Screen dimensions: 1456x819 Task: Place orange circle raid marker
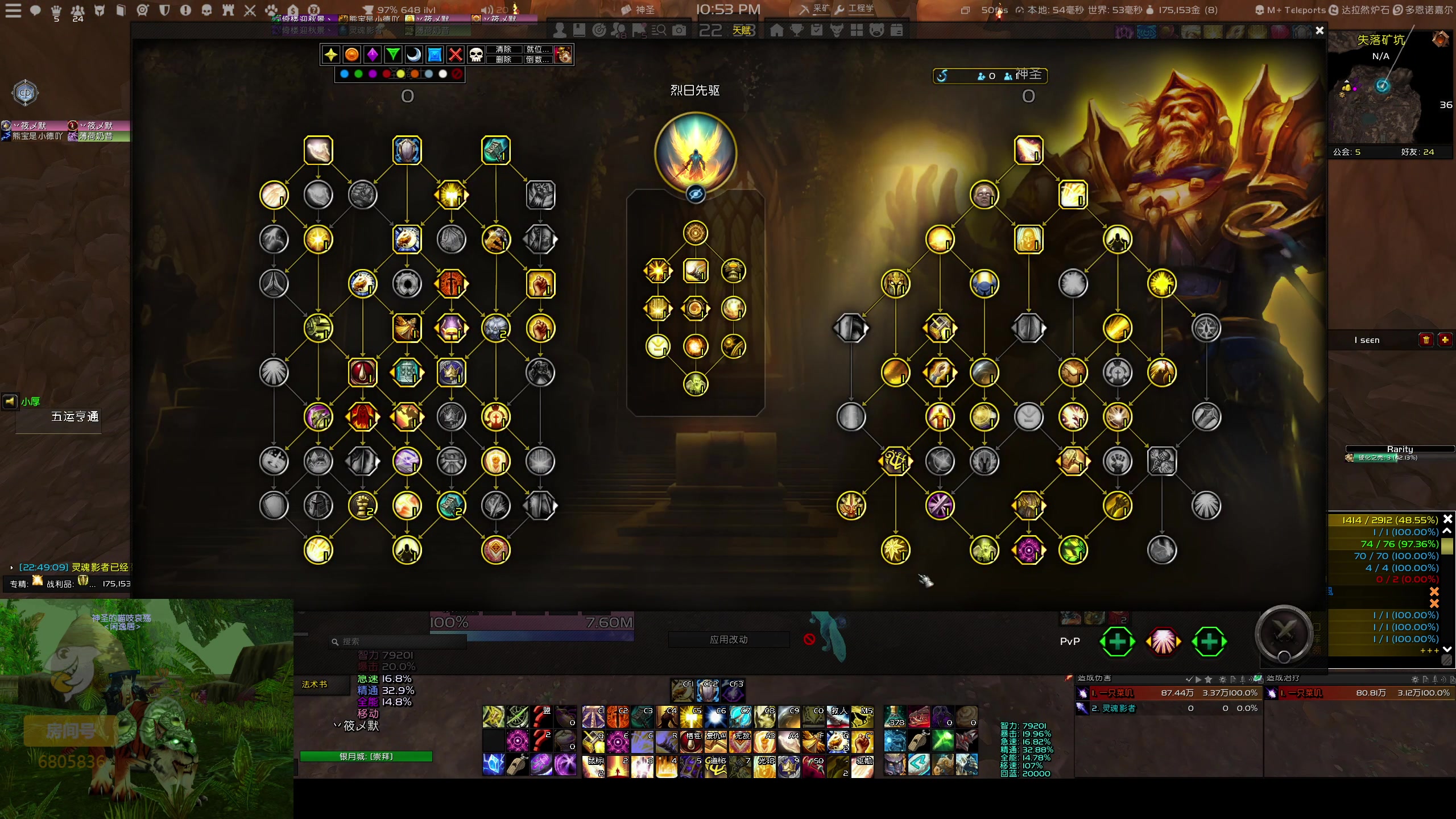(351, 55)
